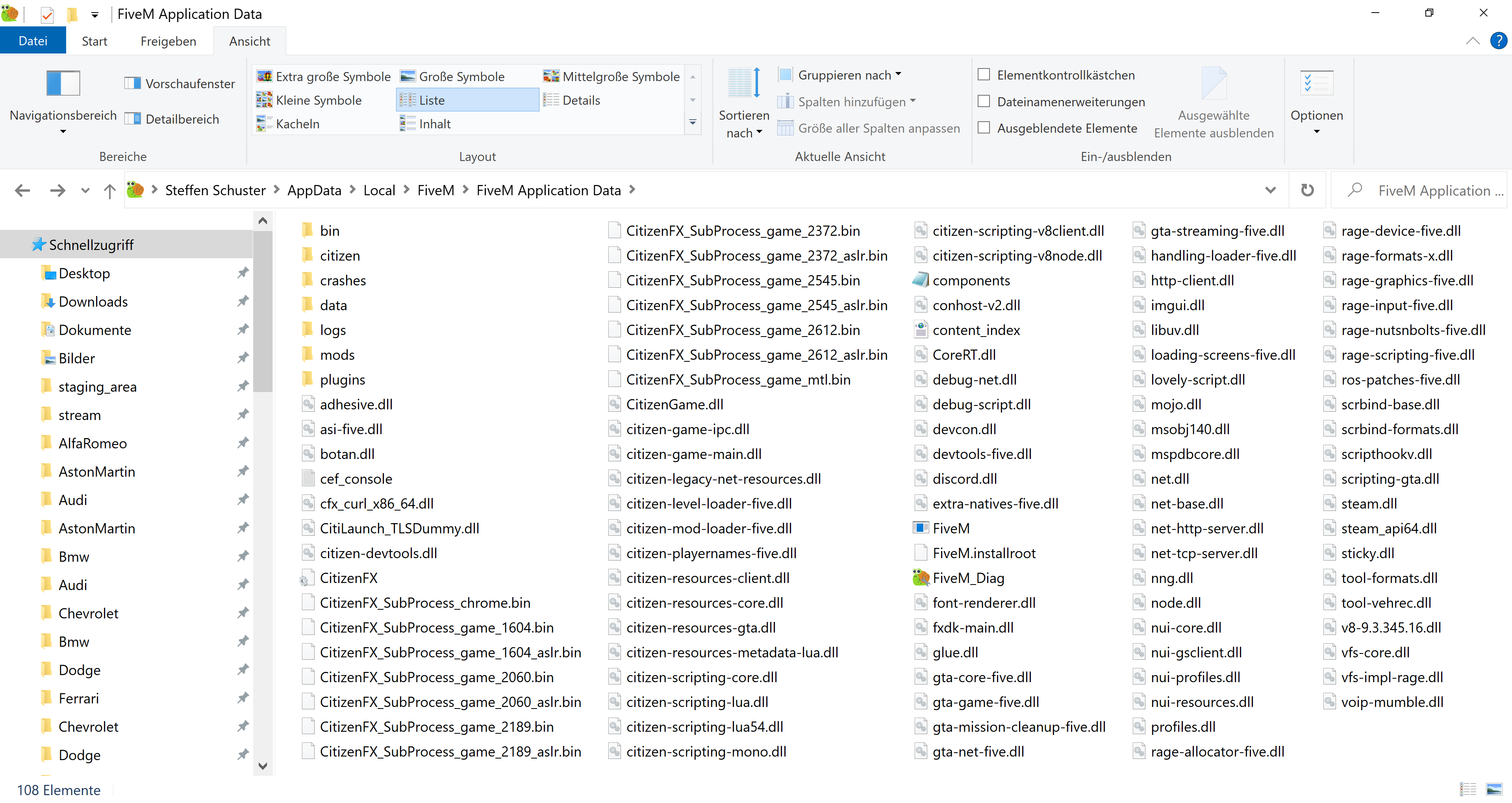Select the CitizenFX settings file
This screenshot has height=803, width=1512.
[x=339, y=578]
